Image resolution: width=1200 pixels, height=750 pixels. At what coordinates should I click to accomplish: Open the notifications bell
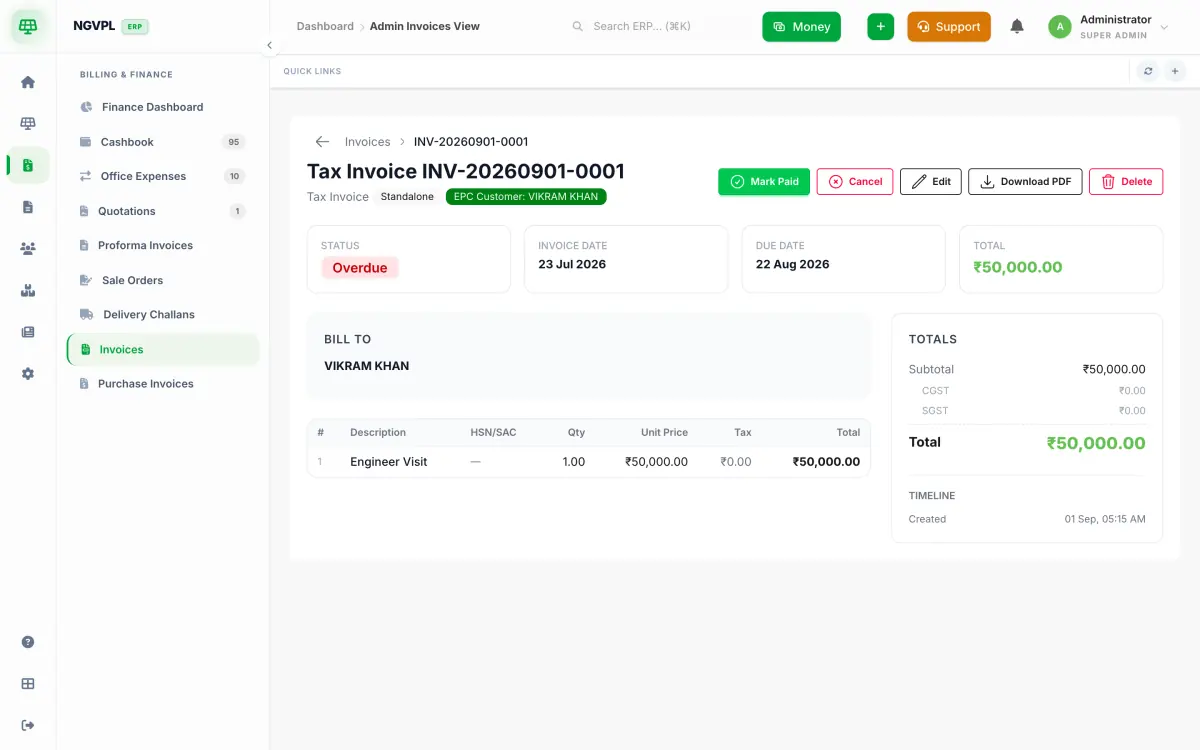[1017, 27]
